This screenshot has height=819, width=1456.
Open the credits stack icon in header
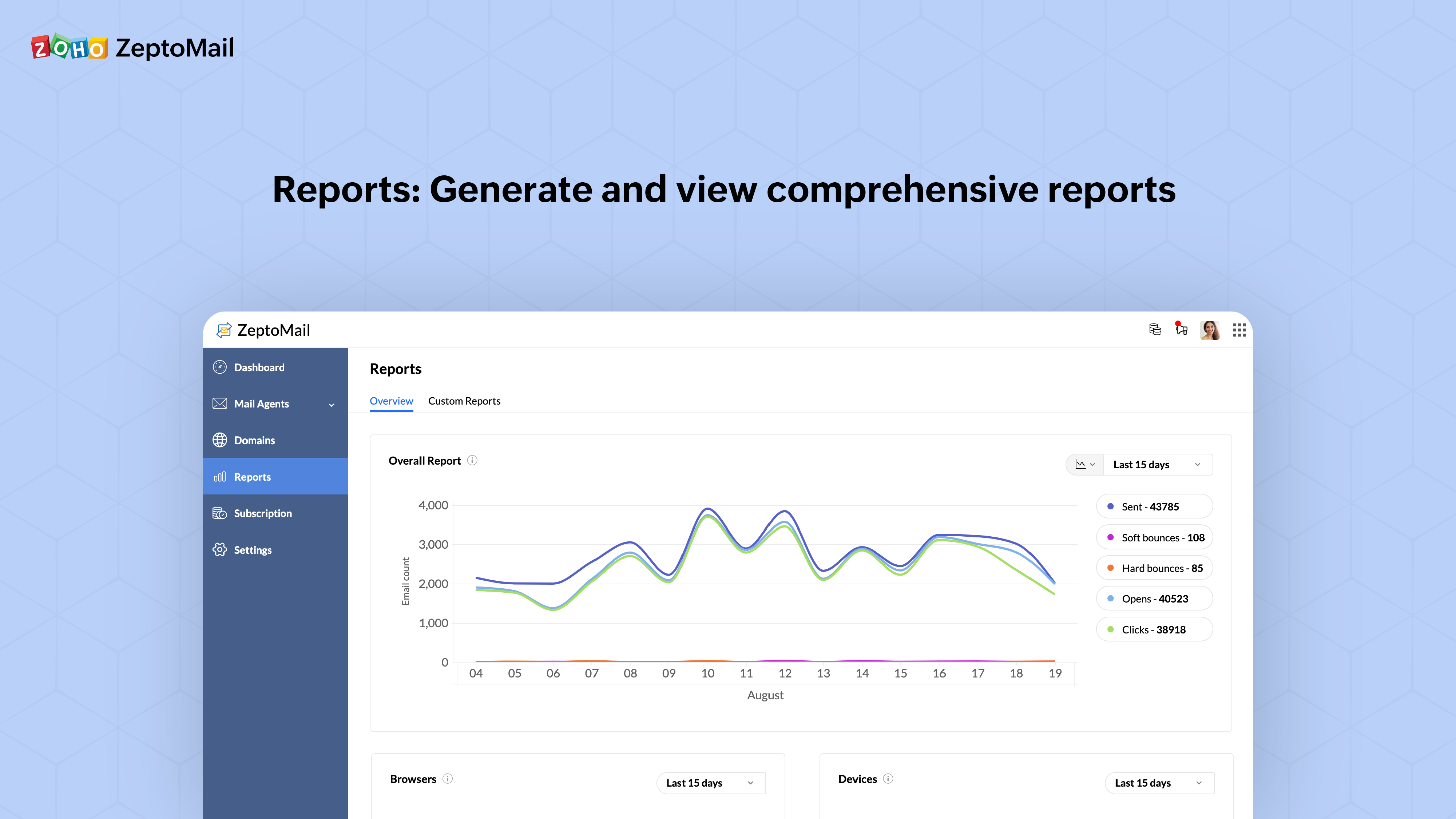(x=1155, y=330)
